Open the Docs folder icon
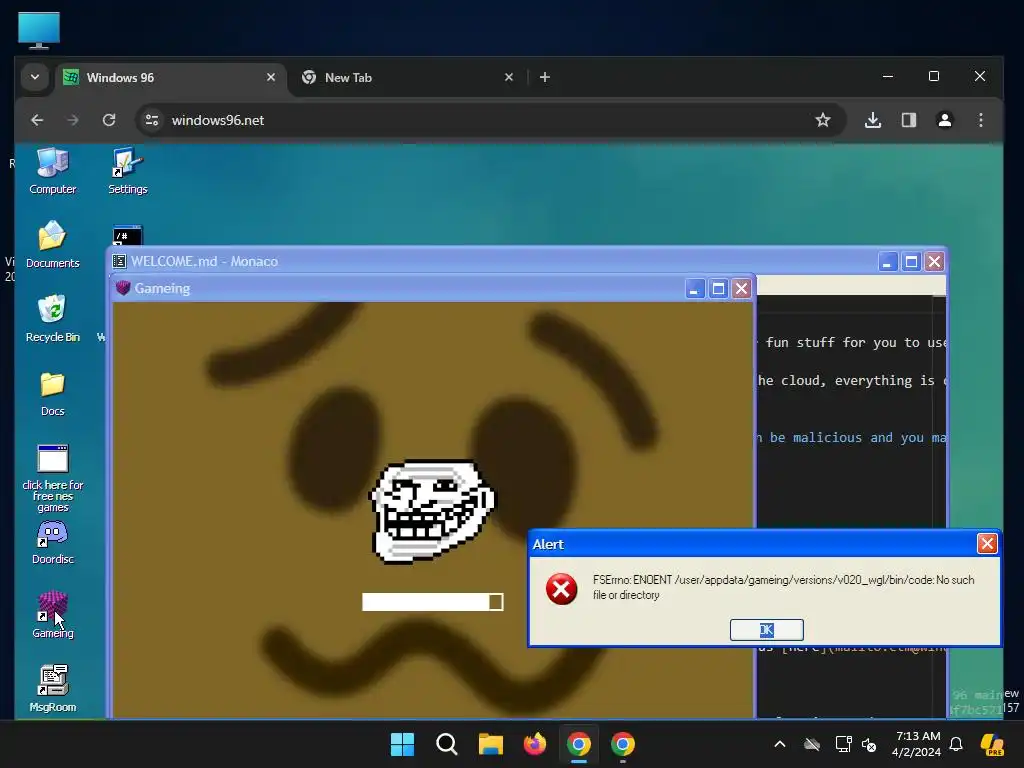1024x768 pixels. pyautogui.click(x=52, y=393)
